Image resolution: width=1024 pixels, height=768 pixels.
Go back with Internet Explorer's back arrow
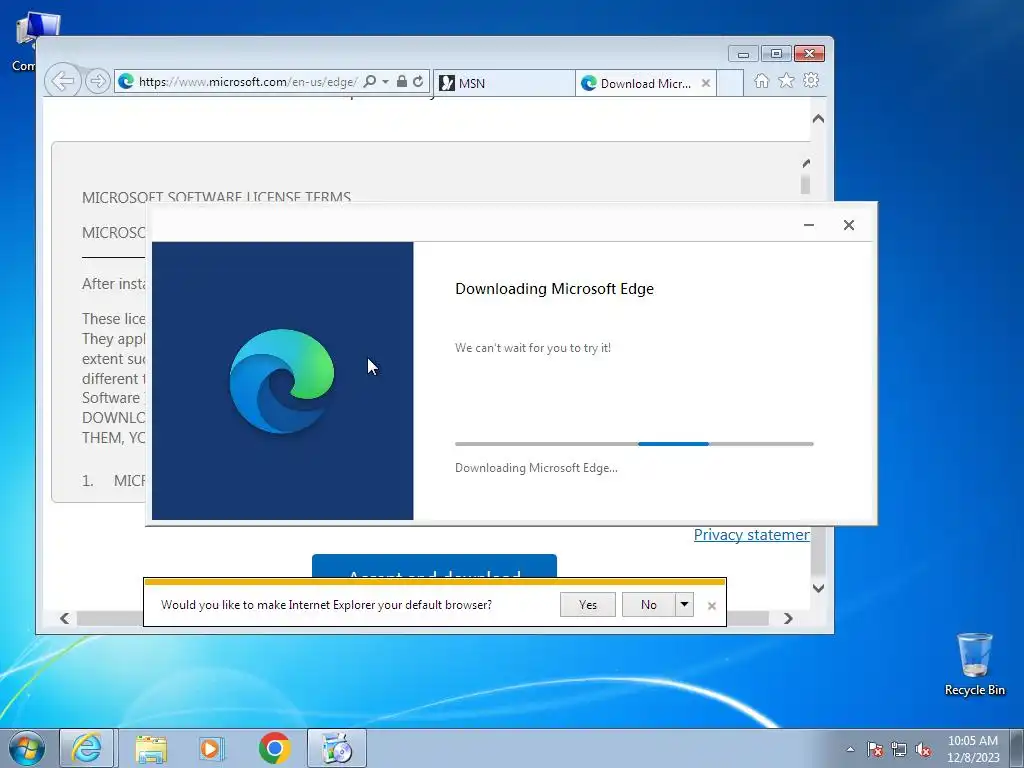[63, 81]
